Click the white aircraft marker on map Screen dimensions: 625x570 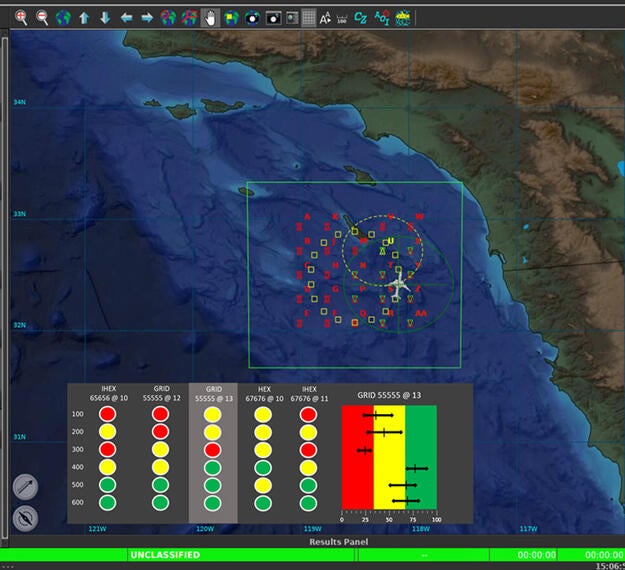(398, 285)
